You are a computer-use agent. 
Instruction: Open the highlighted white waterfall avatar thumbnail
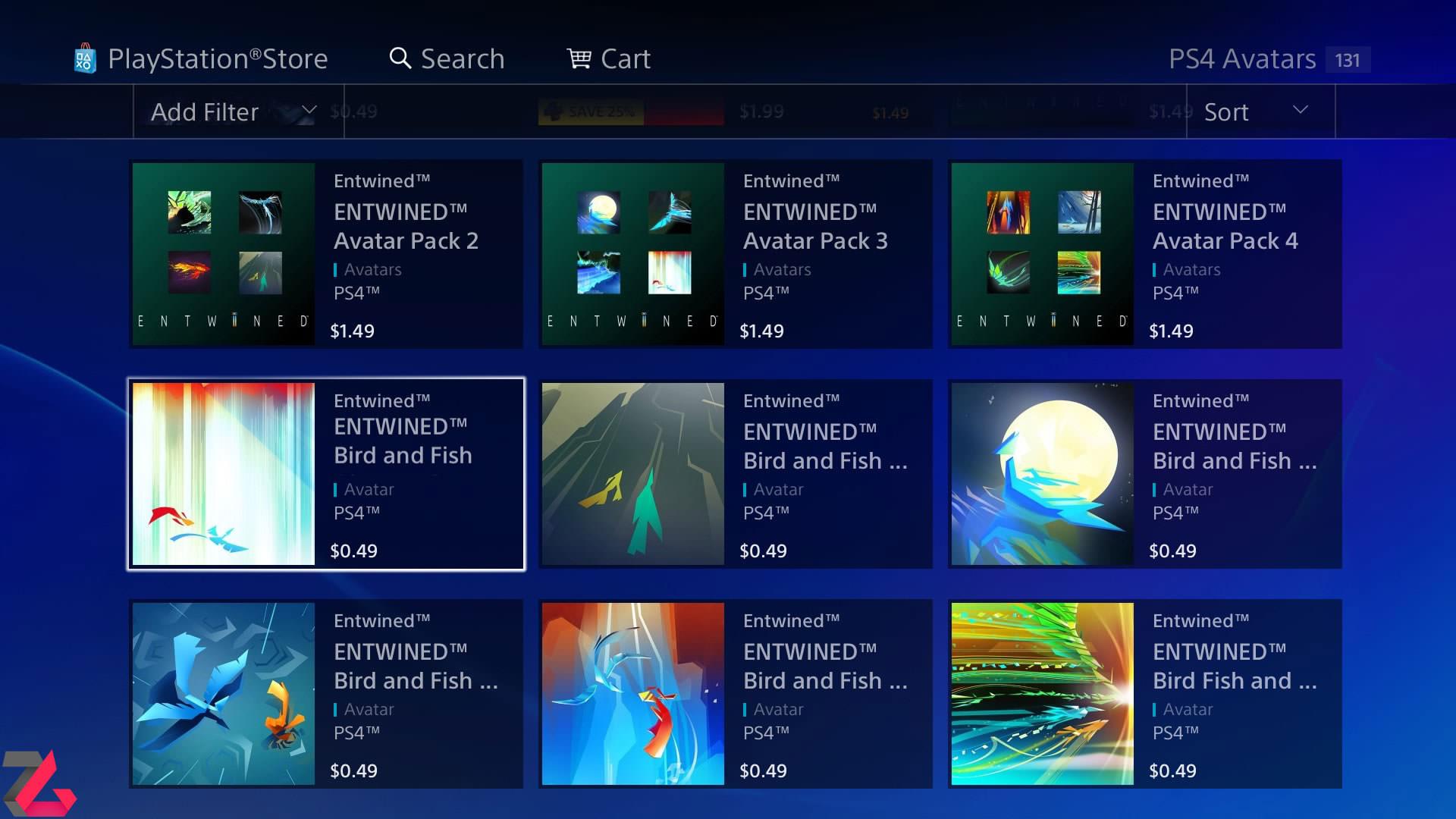(224, 474)
